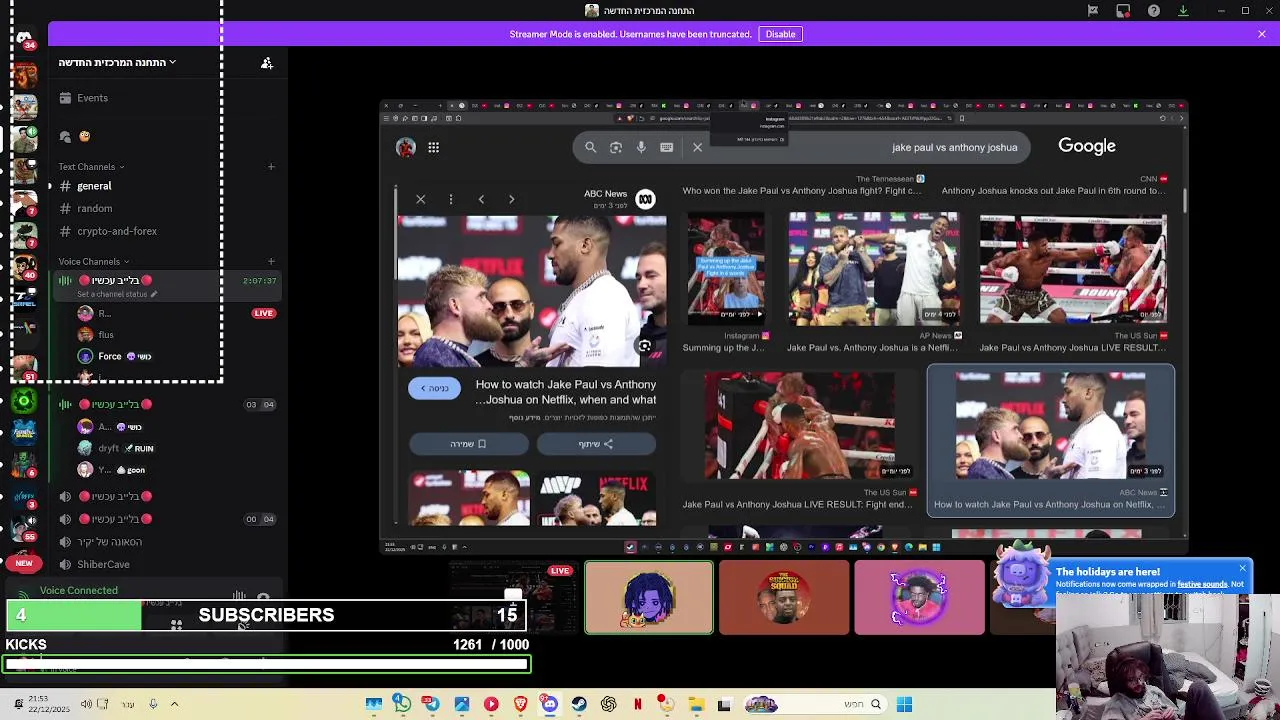Click the voice search microphone icon
1280x720 pixels.
click(641, 148)
